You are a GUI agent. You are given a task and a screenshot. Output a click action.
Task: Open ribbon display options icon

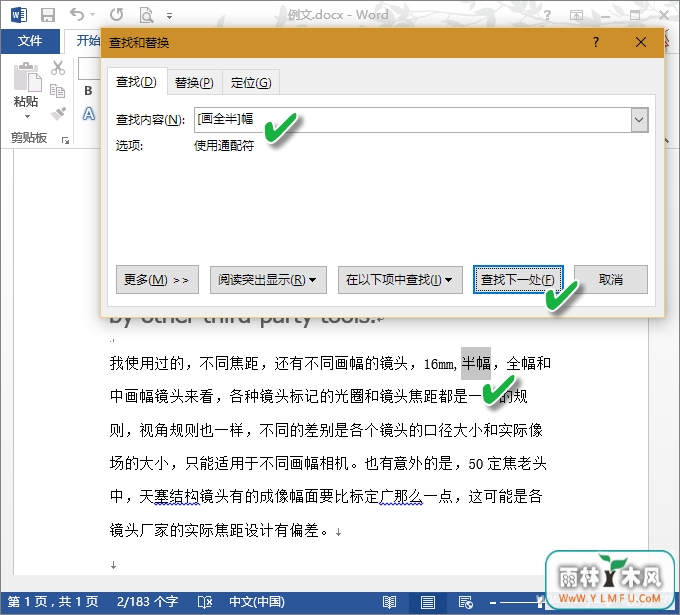576,15
